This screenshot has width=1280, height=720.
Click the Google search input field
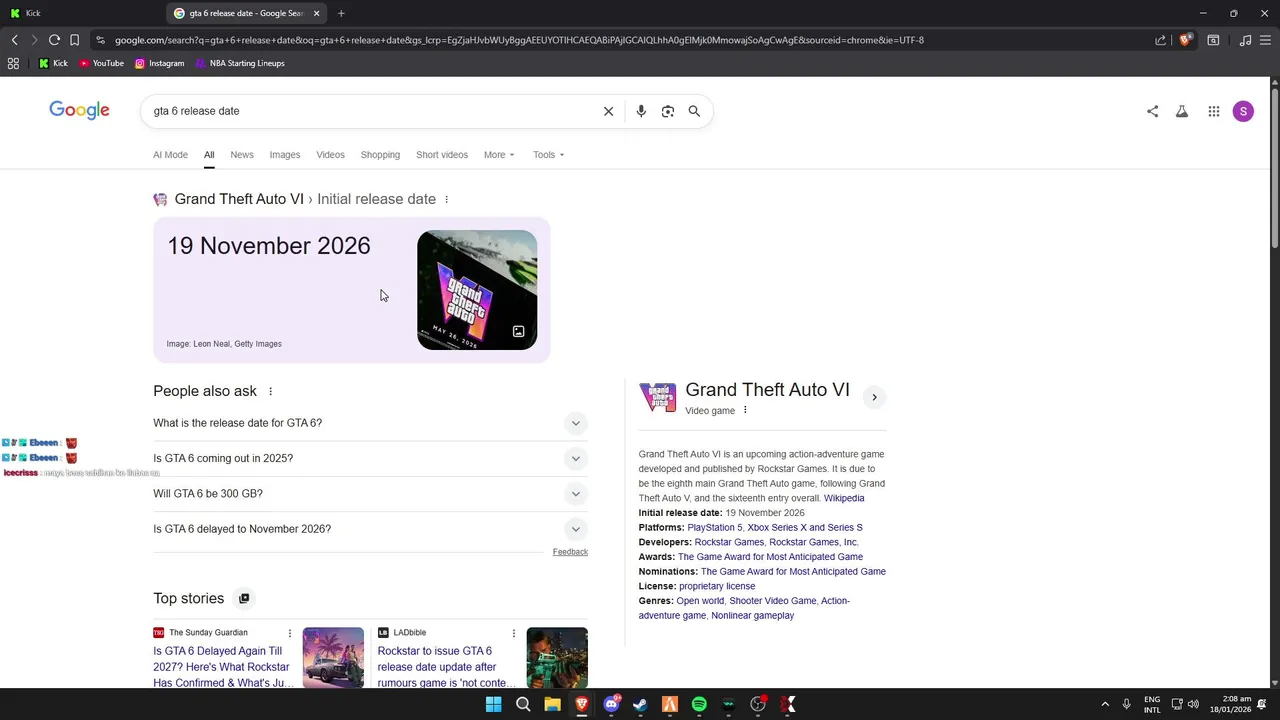click(x=370, y=111)
